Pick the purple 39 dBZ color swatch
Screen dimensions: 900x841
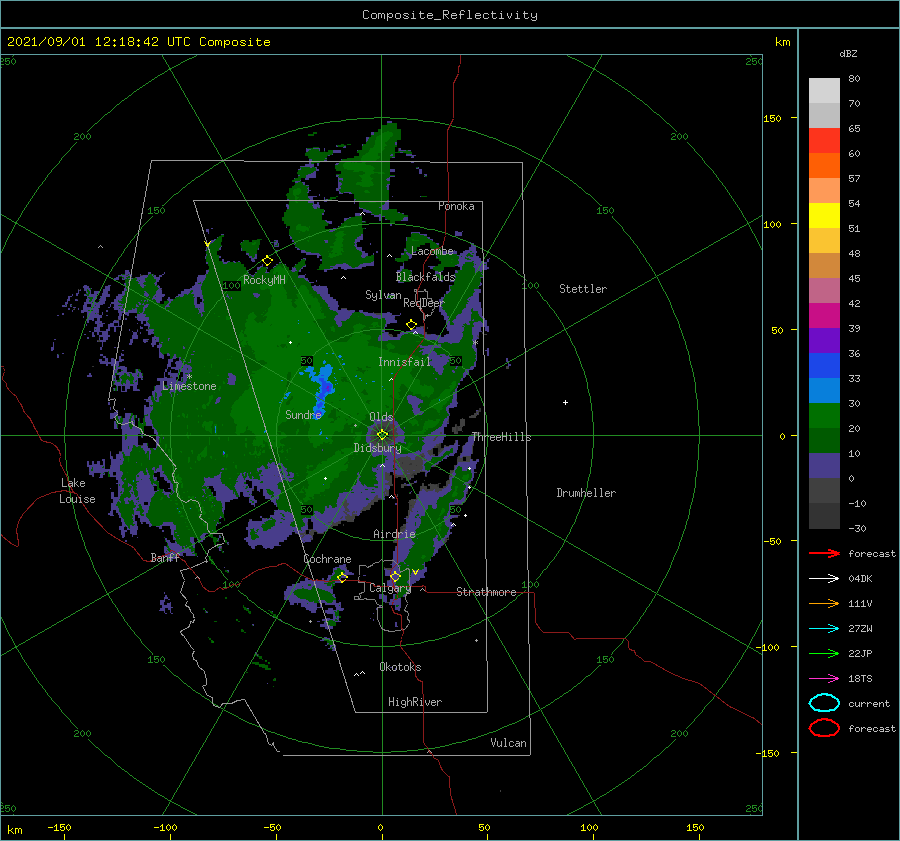[824, 340]
